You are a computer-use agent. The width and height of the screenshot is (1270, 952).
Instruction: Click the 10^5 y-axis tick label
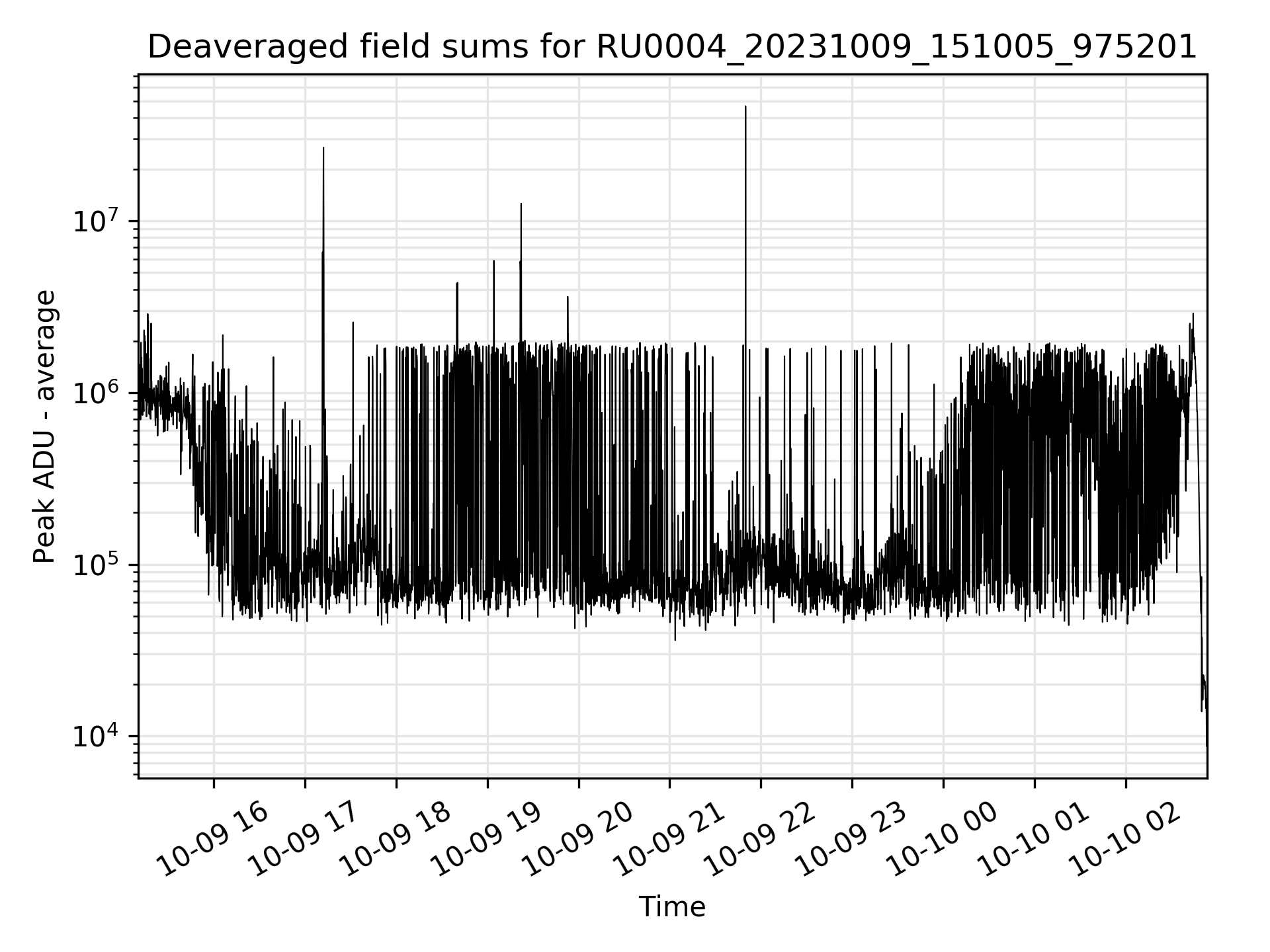tap(97, 564)
